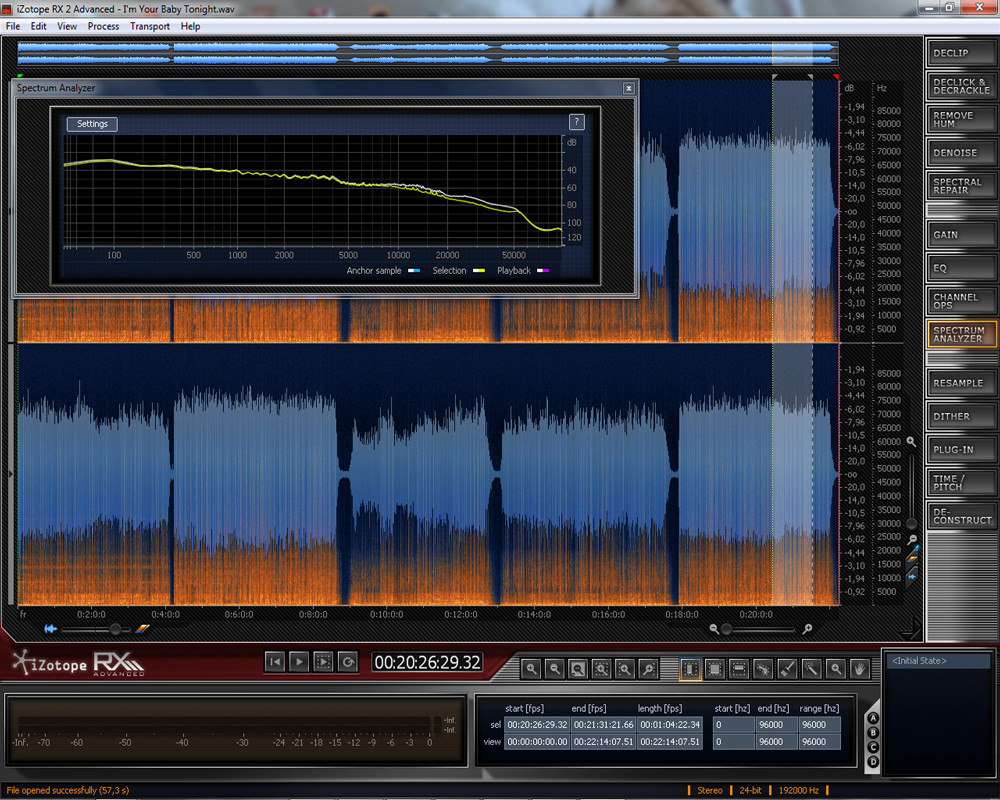Open the Transport menu
Screen dimensions: 1000x800
150,26
